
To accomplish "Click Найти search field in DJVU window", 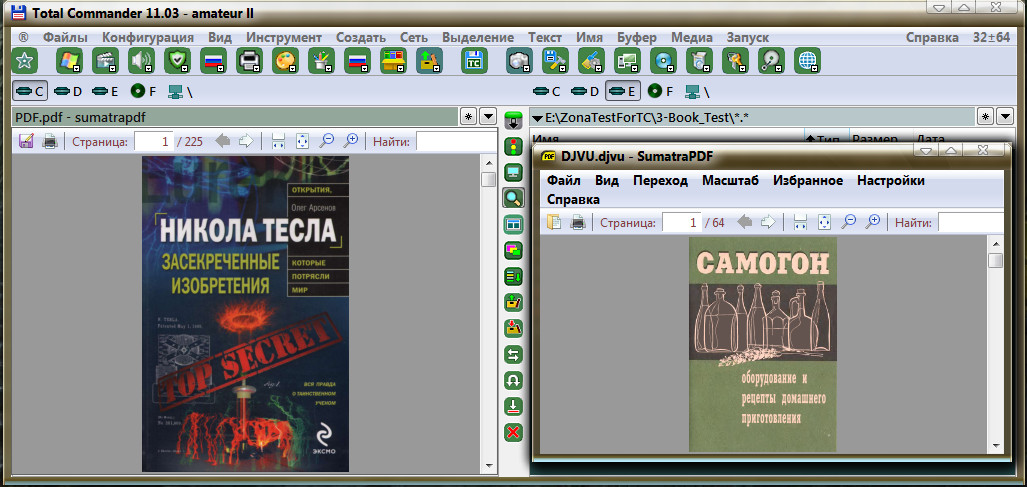I will (970, 223).
